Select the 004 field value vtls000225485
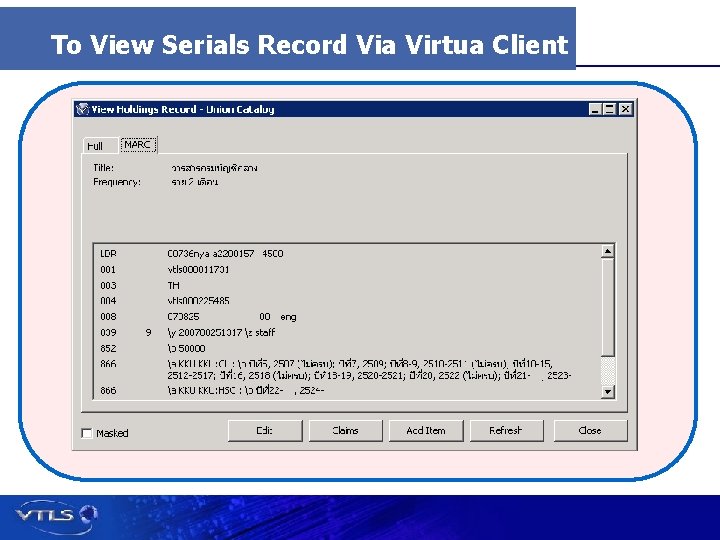The image size is (720, 540). click(198, 301)
